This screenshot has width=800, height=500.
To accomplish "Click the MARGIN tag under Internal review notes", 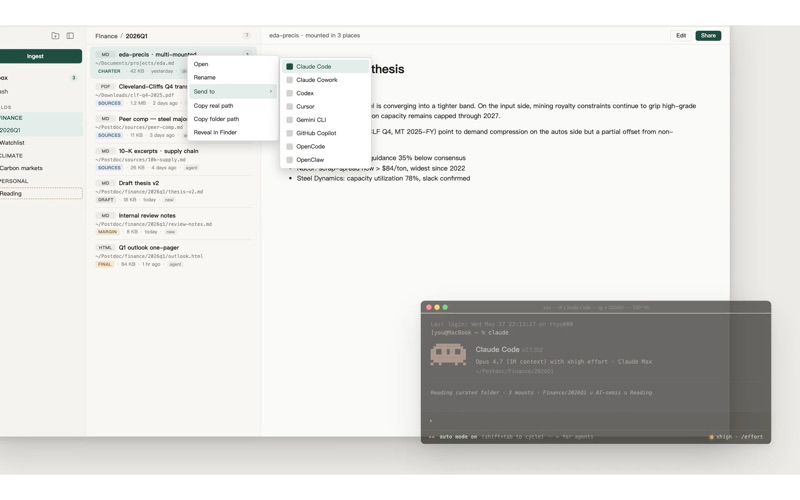I will pyautogui.click(x=107, y=232).
